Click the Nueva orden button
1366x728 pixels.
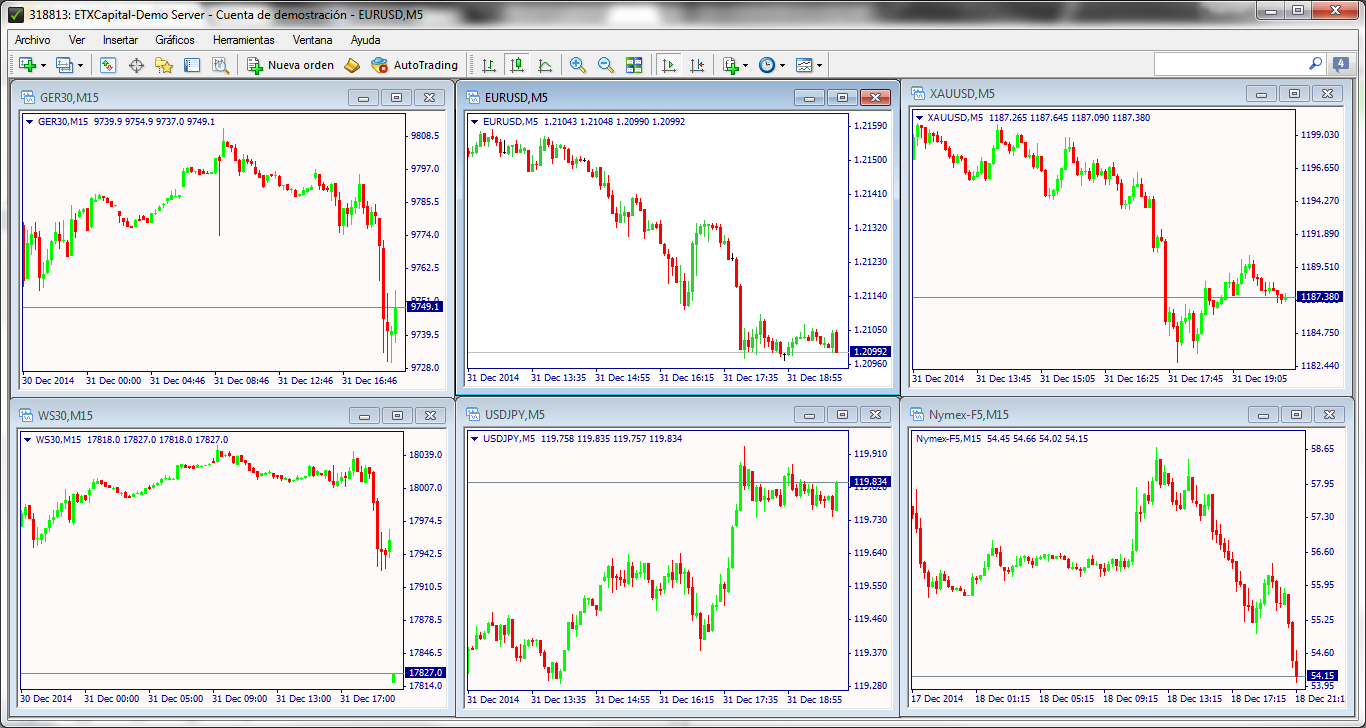point(290,65)
